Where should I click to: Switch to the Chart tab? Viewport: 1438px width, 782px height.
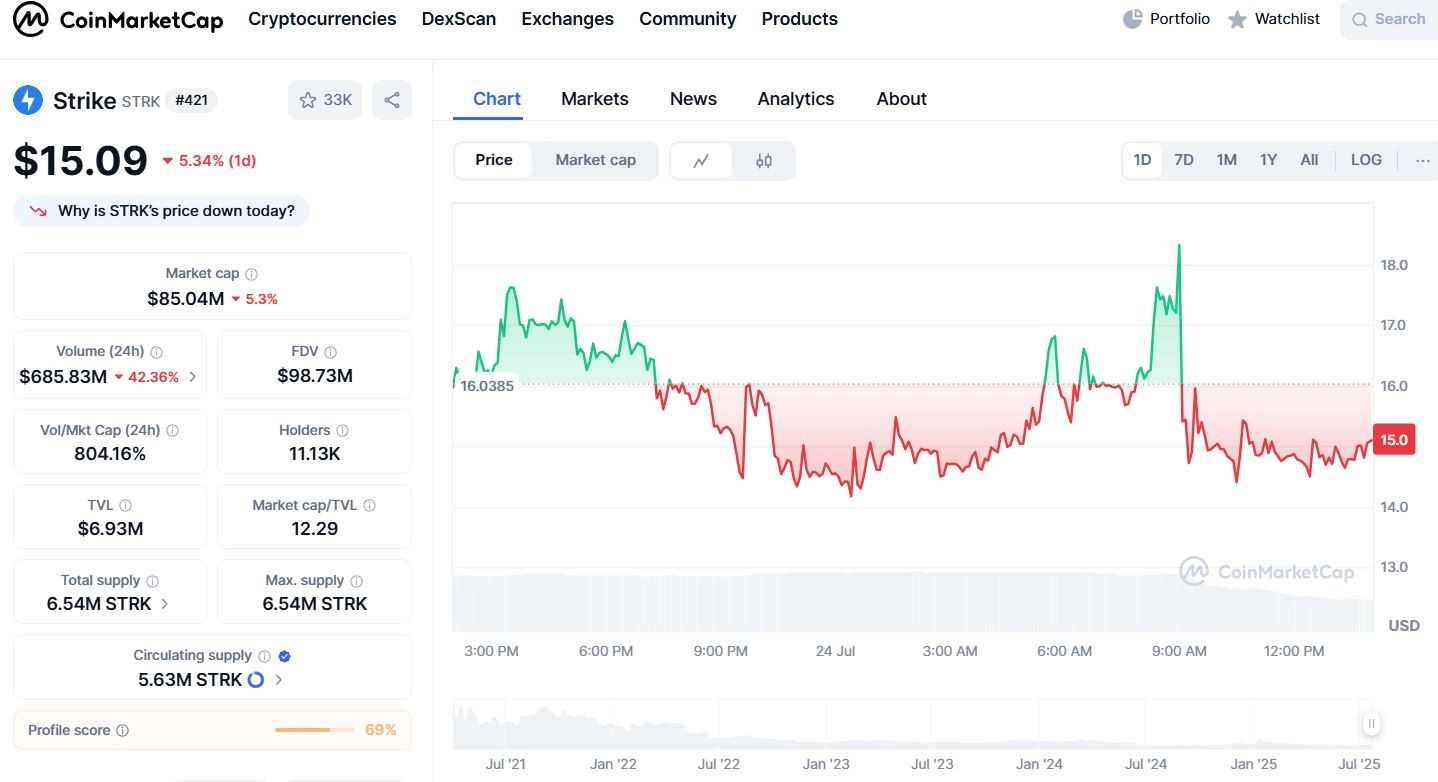(497, 99)
